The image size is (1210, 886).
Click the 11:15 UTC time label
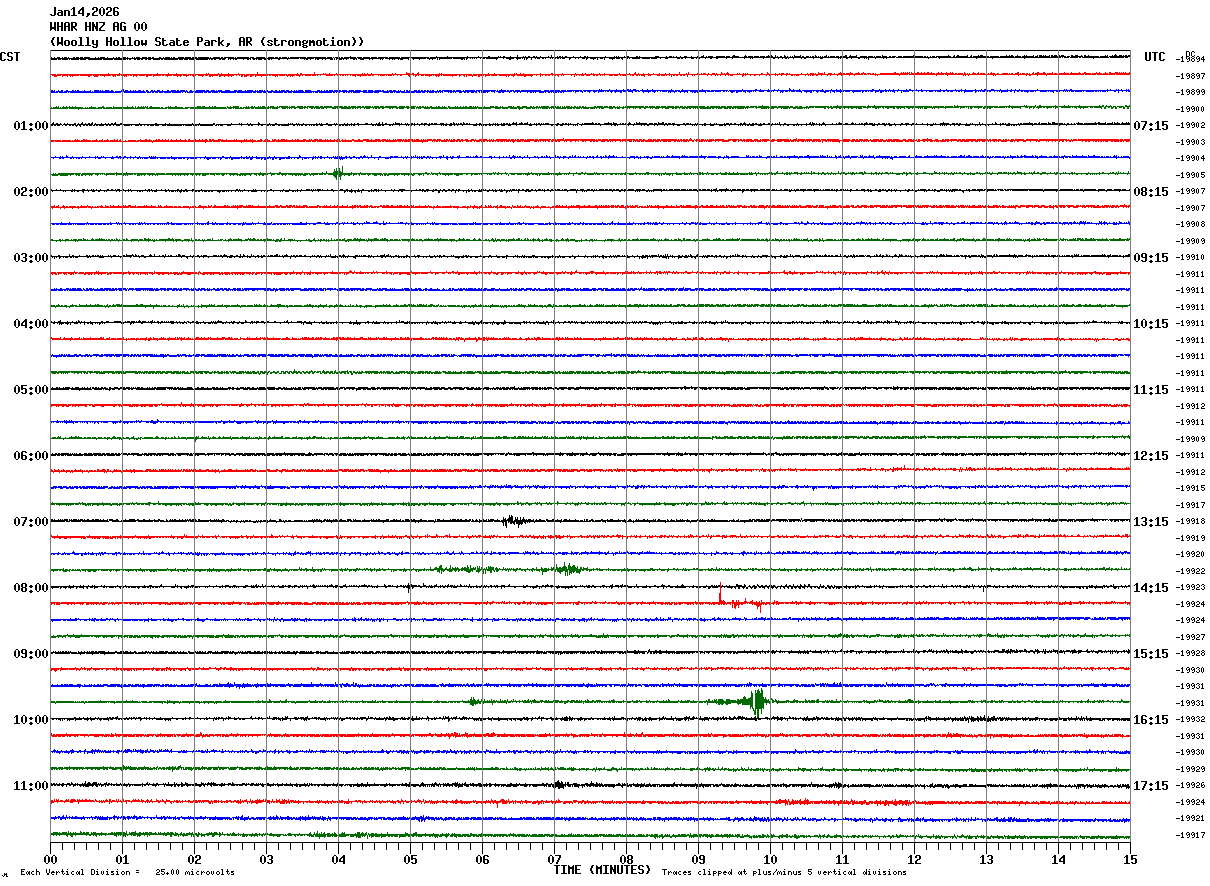point(1151,390)
